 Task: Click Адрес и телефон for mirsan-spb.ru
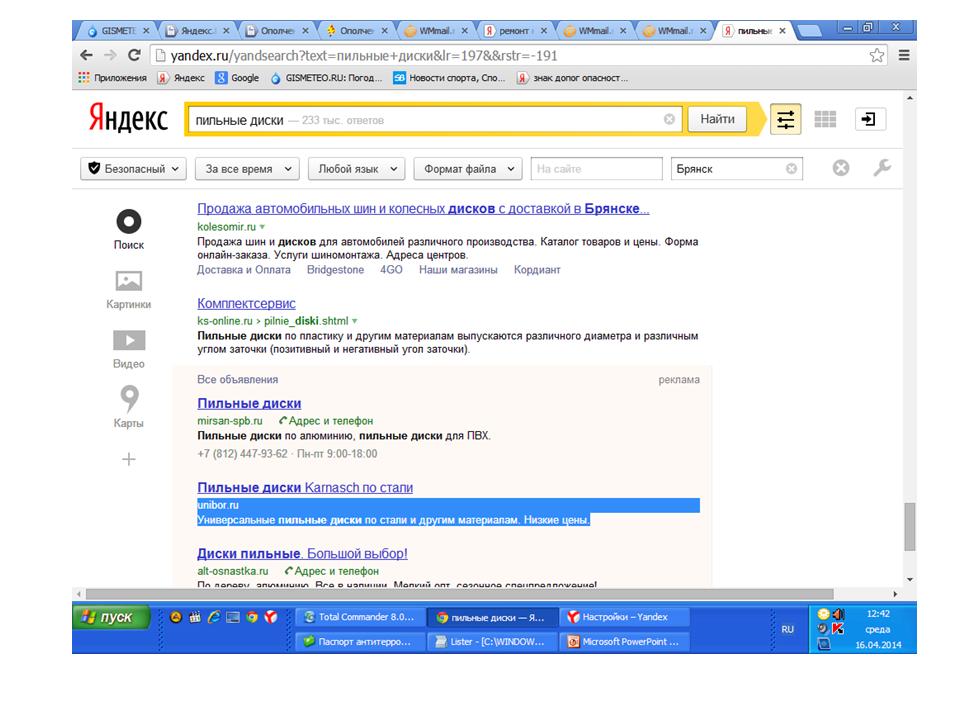(x=326, y=421)
